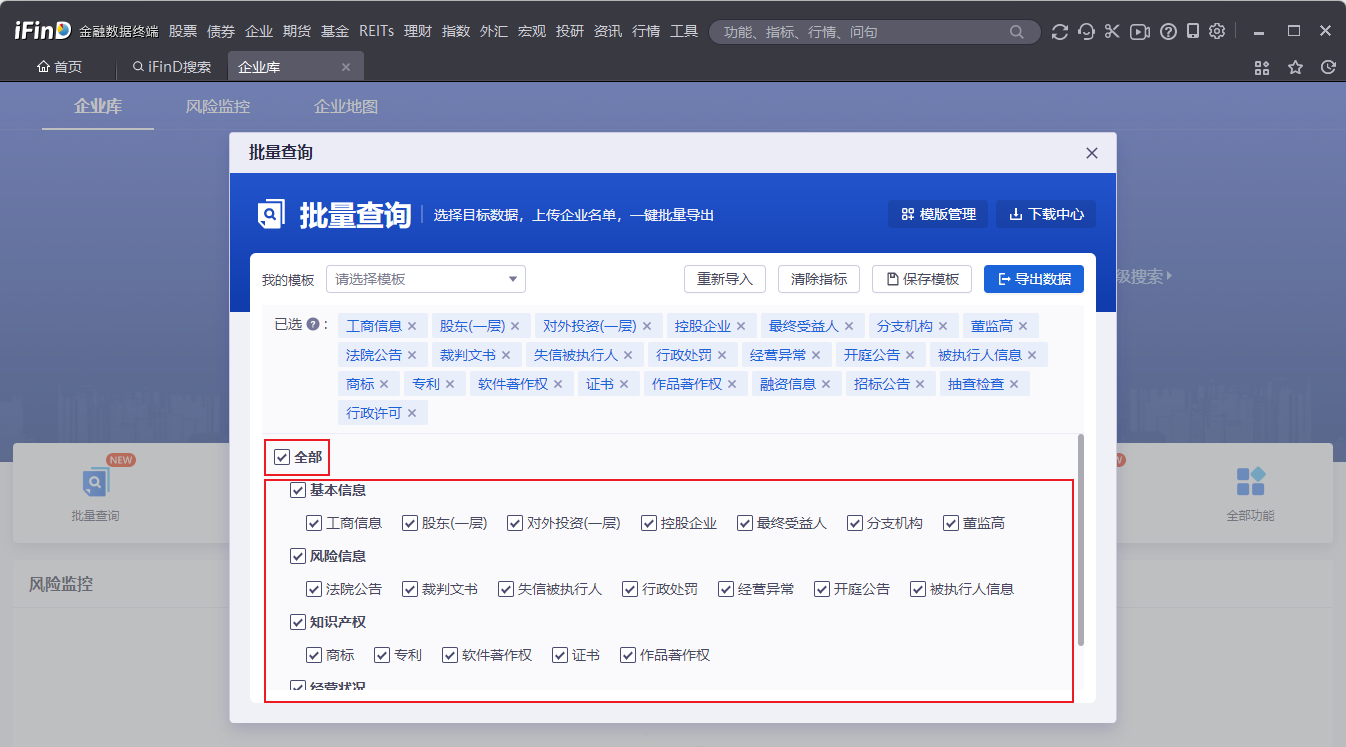The width and height of the screenshot is (1346, 747).
Task: Close the 批量查询 dialog
Action: point(1092,153)
